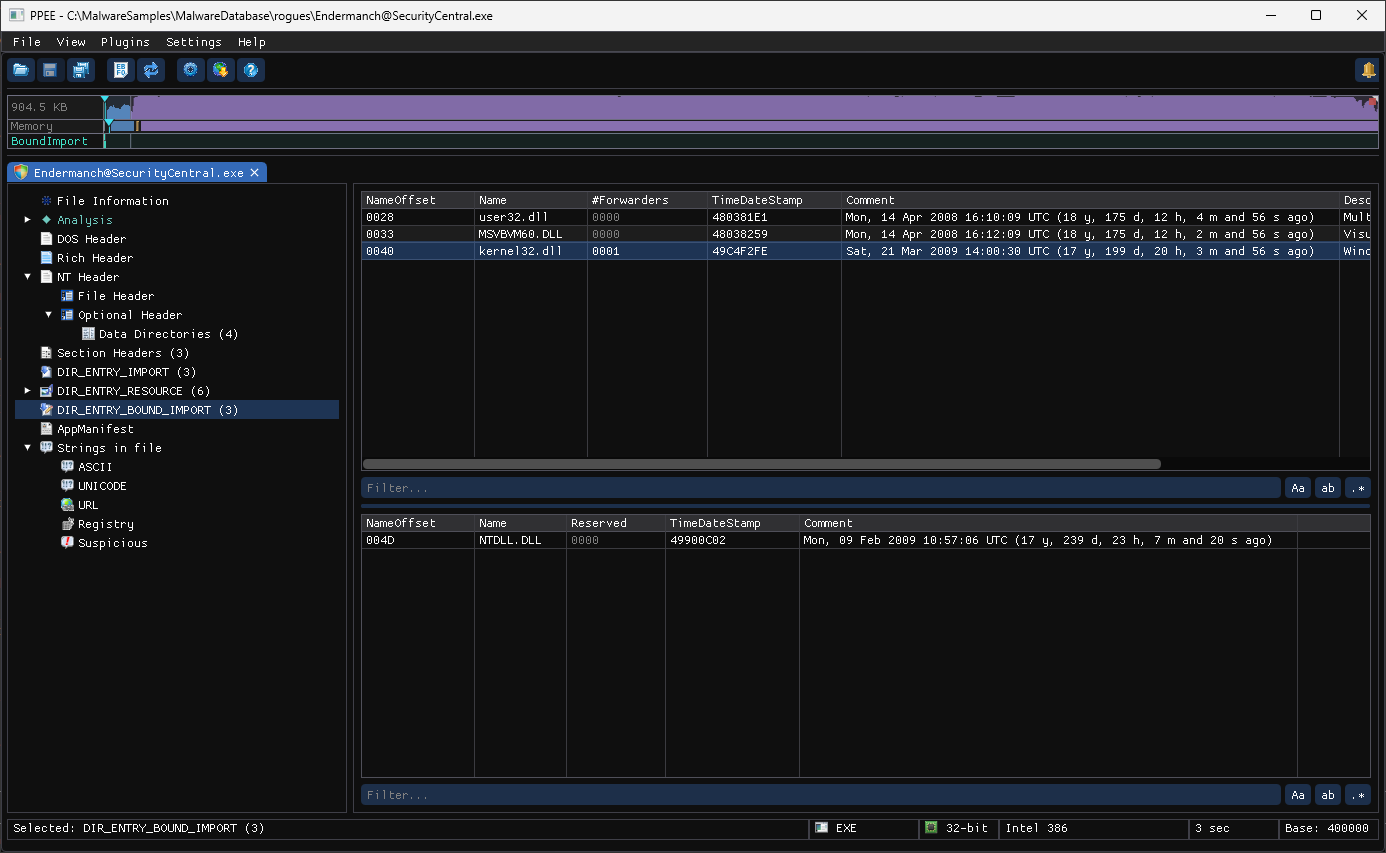1386x853 pixels.
Task: Collapse the Optional Header tree node
Action: (49, 315)
